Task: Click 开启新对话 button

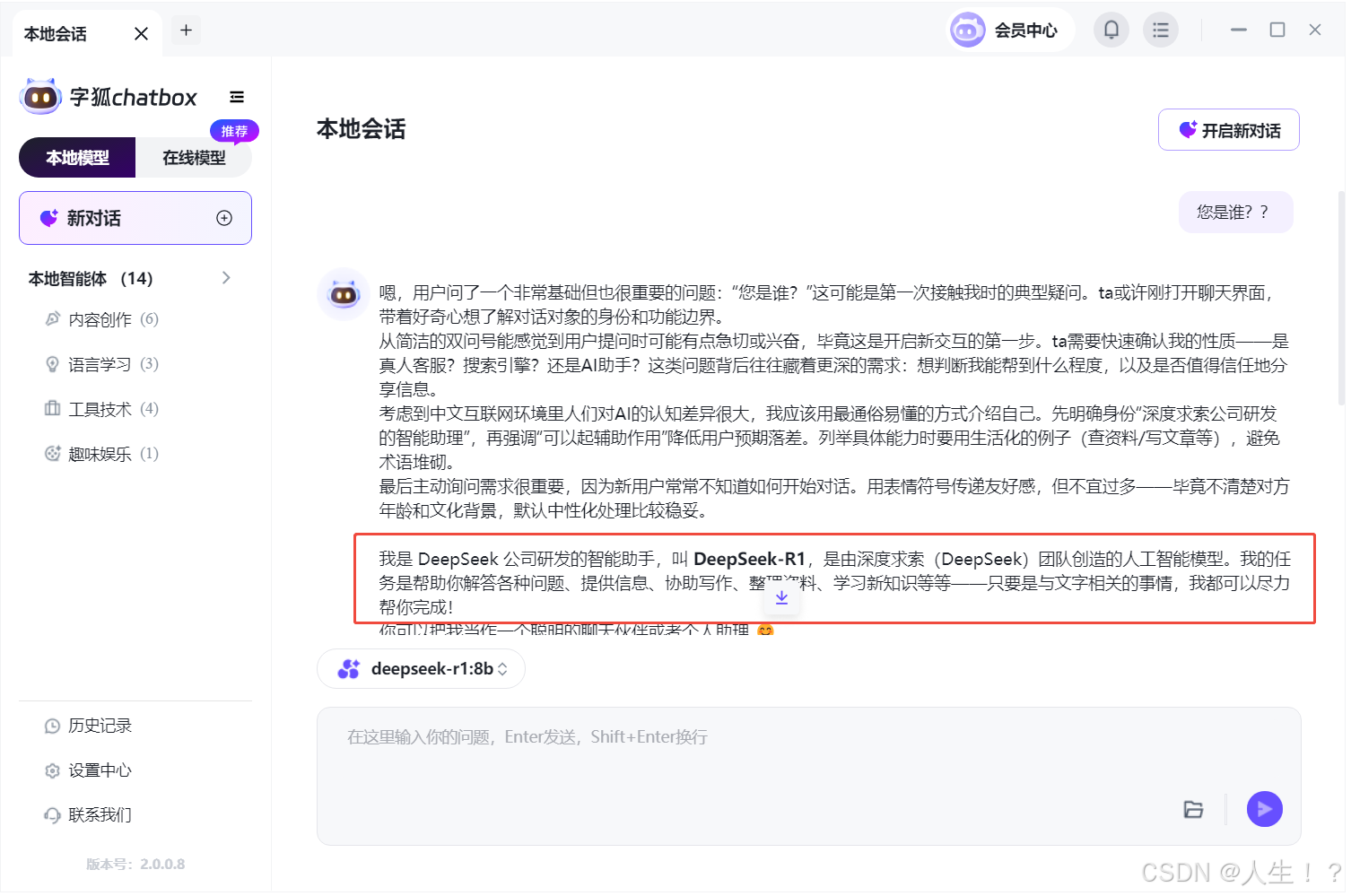Action: coord(1228,130)
